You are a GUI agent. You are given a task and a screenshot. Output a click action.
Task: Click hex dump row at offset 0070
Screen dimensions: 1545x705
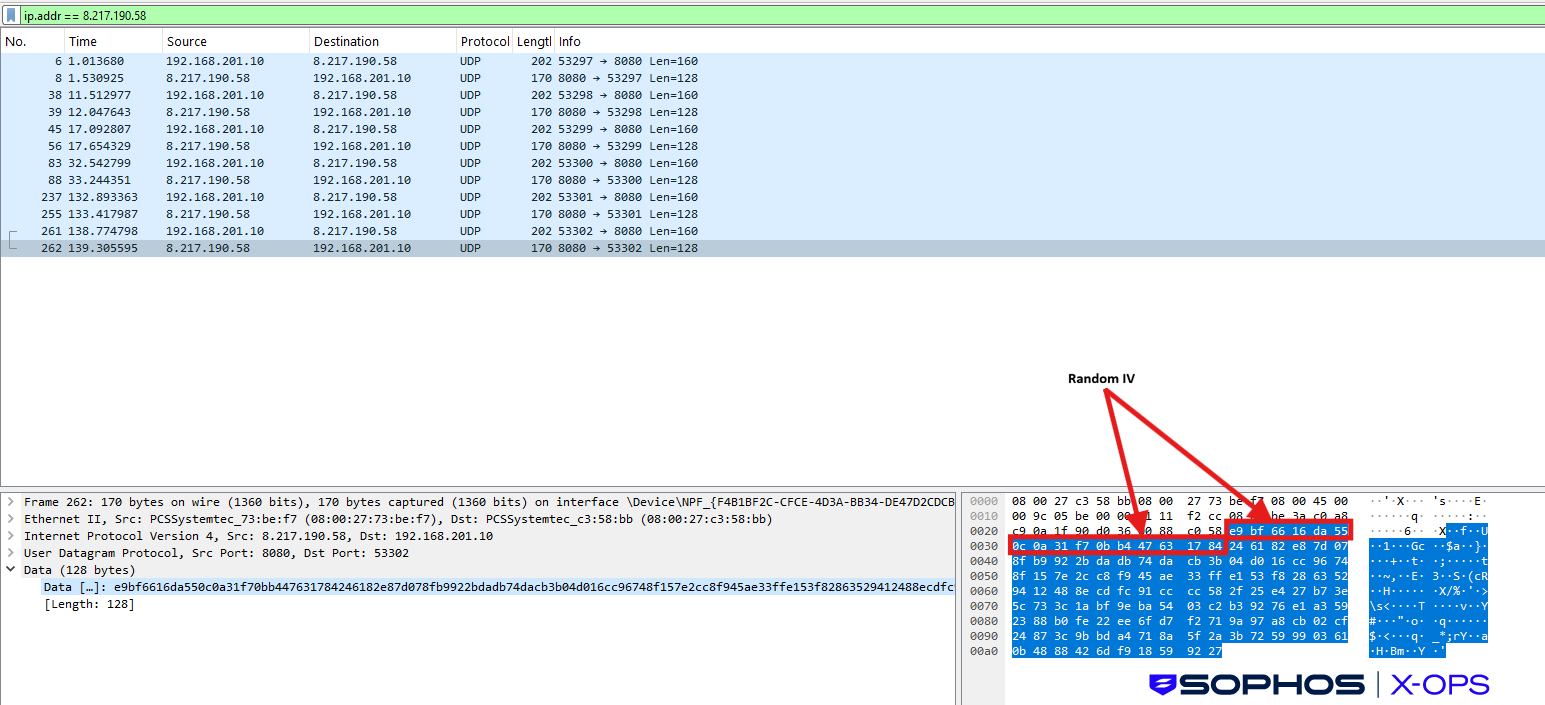click(1228, 606)
